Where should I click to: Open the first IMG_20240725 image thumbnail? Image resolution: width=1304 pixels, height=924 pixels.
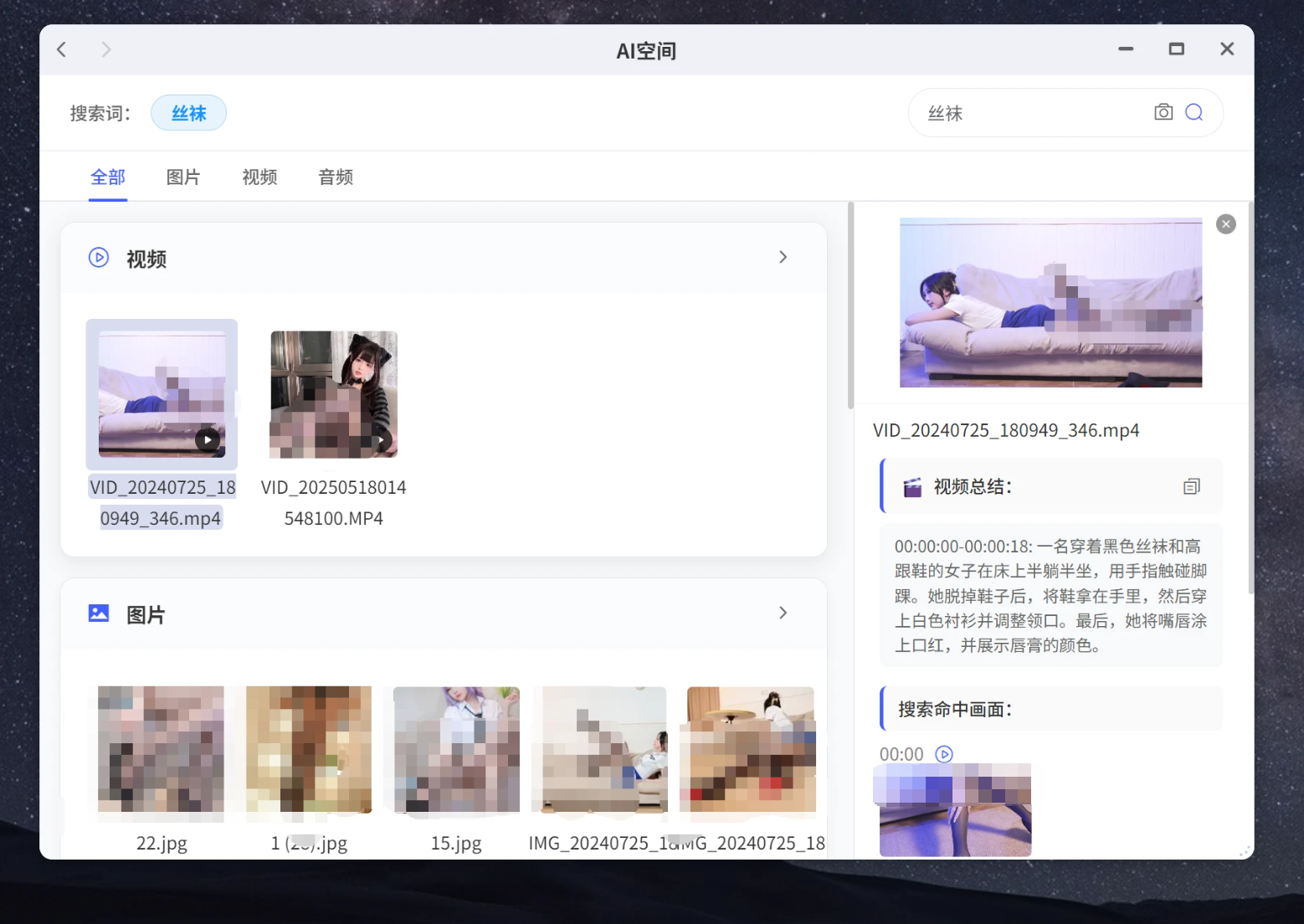point(604,750)
